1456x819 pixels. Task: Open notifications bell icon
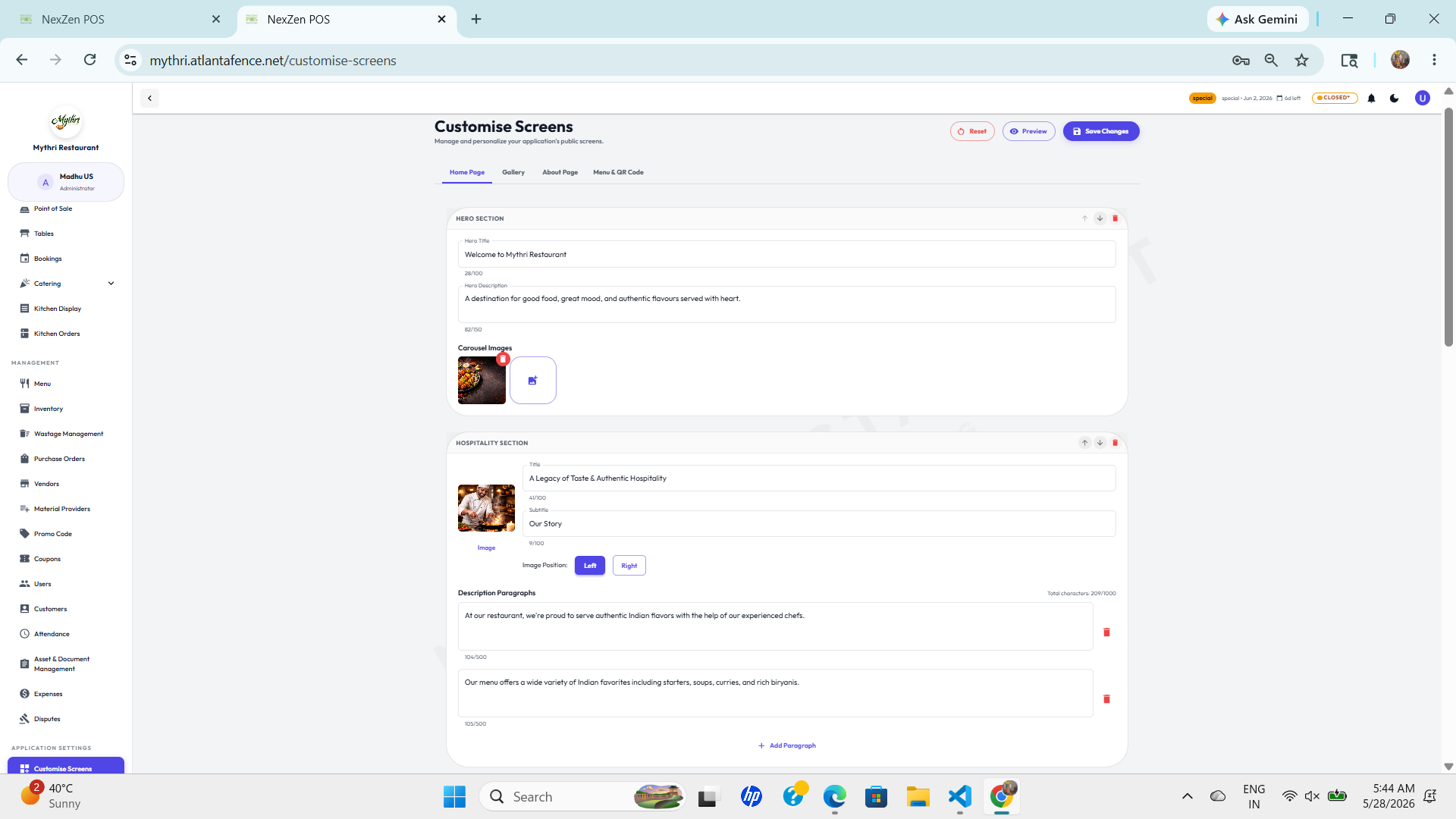1371,98
